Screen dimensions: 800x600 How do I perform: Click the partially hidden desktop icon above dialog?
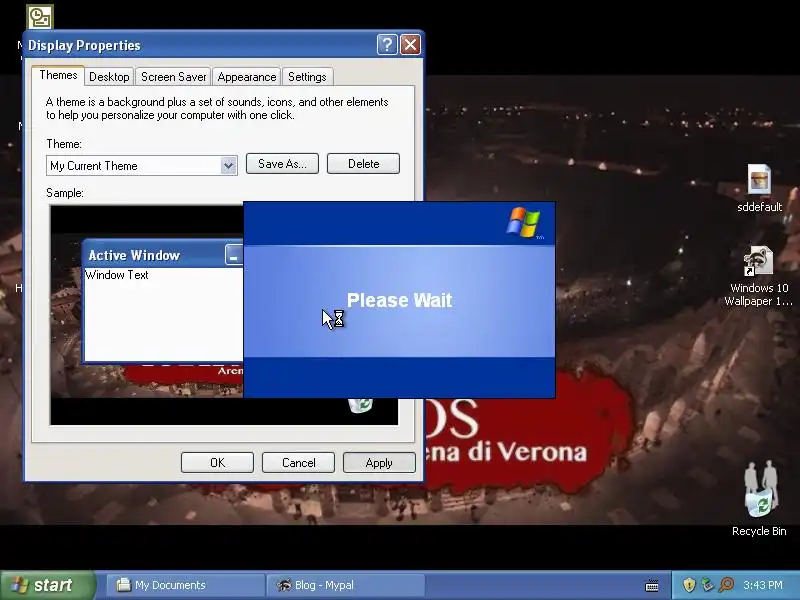(40, 17)
